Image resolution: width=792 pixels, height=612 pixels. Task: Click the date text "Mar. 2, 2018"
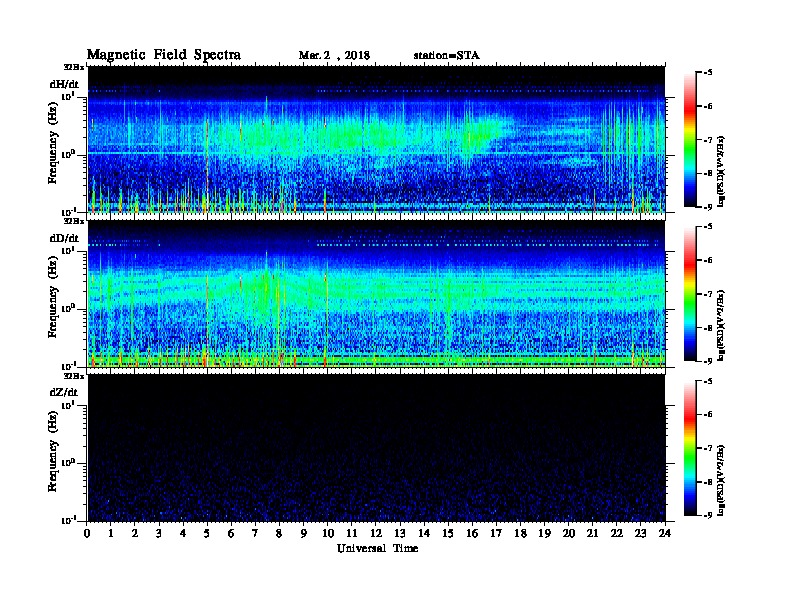pos(334,56)
